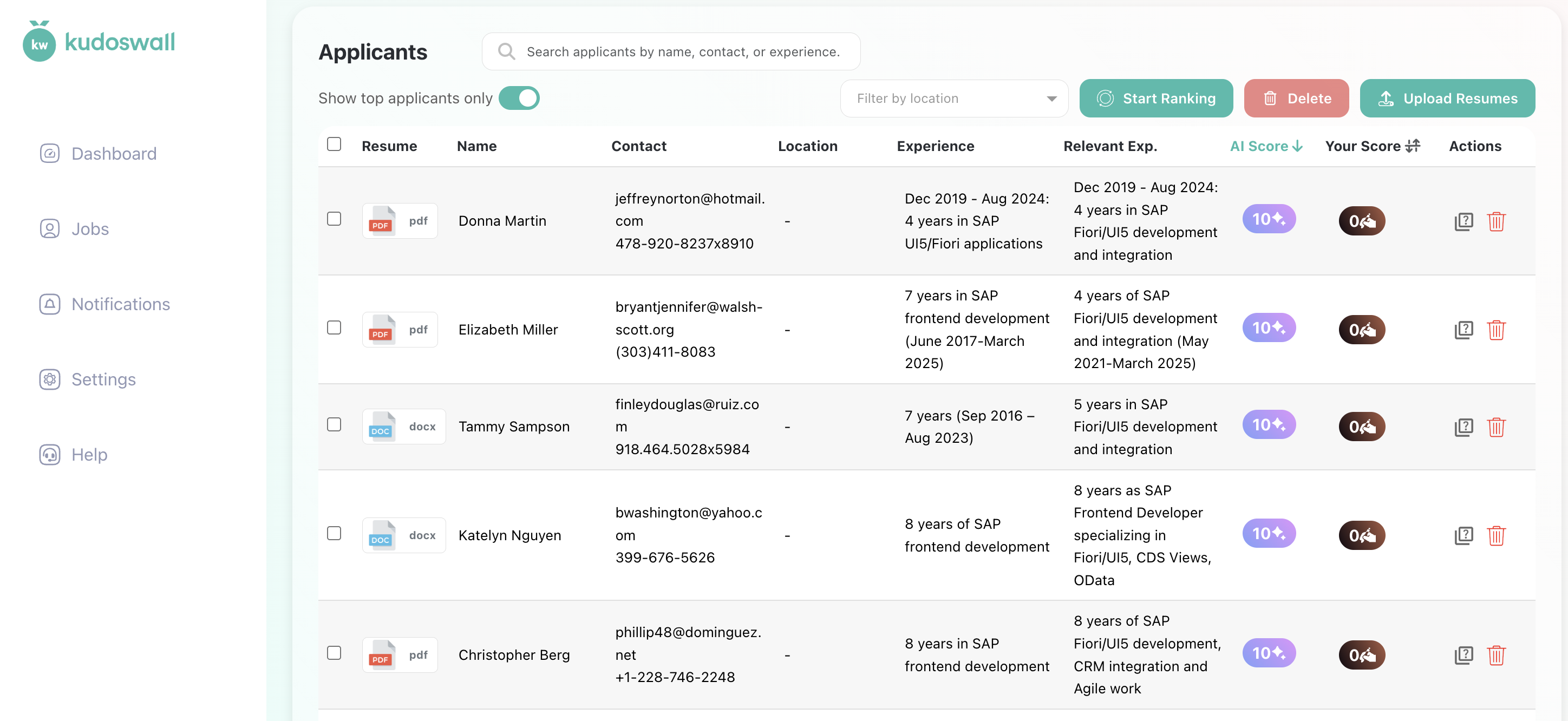This screenshot has width=1568, height=721.
Task: Select Elizabeth Miller's row checkbox
Action: pyautogui.click(x=334, y=328)
